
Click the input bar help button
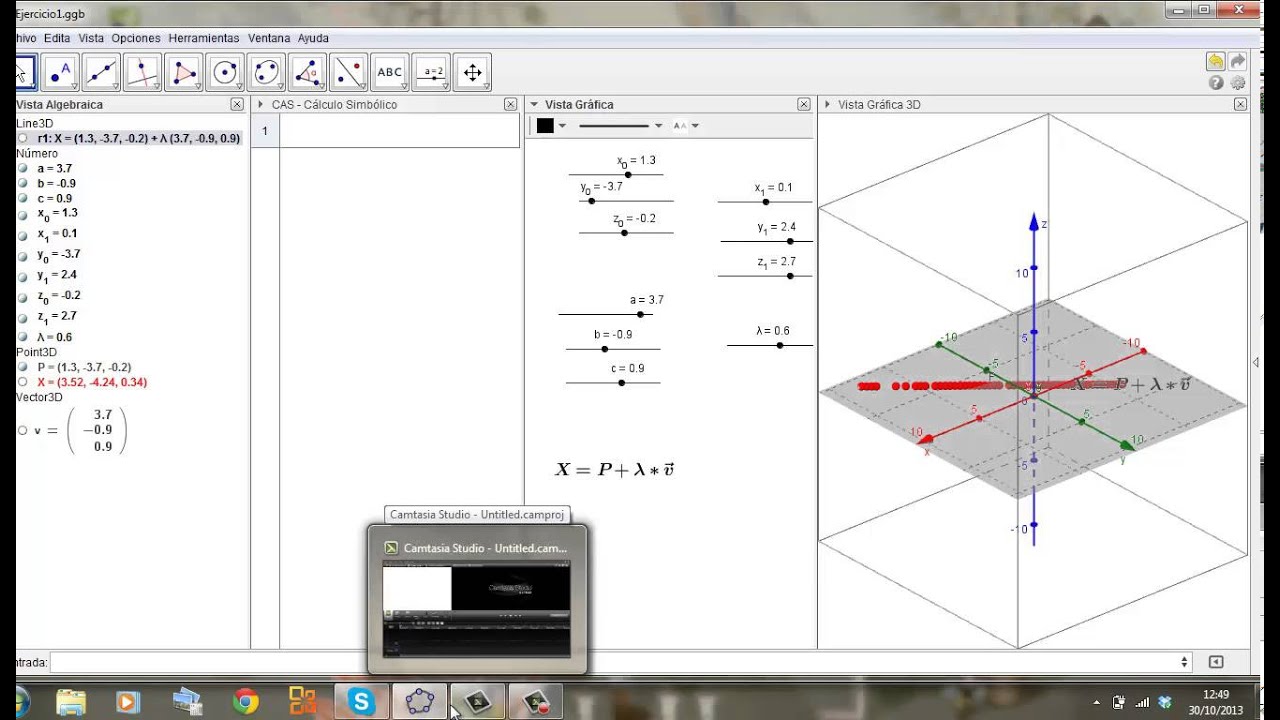coord(1216,662)
